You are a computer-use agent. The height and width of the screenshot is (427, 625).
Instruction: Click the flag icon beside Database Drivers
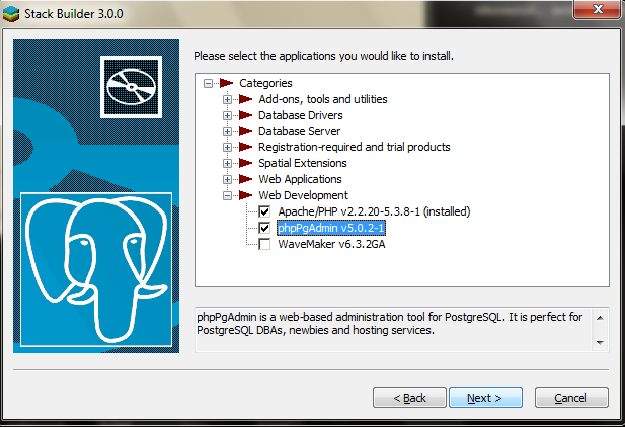(246, 115)
